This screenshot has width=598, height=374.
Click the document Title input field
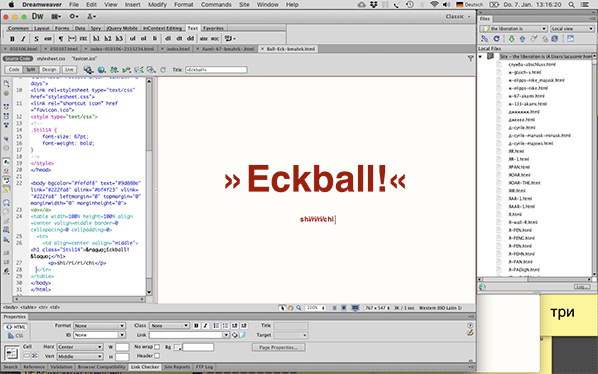click(x=216, y=70)
